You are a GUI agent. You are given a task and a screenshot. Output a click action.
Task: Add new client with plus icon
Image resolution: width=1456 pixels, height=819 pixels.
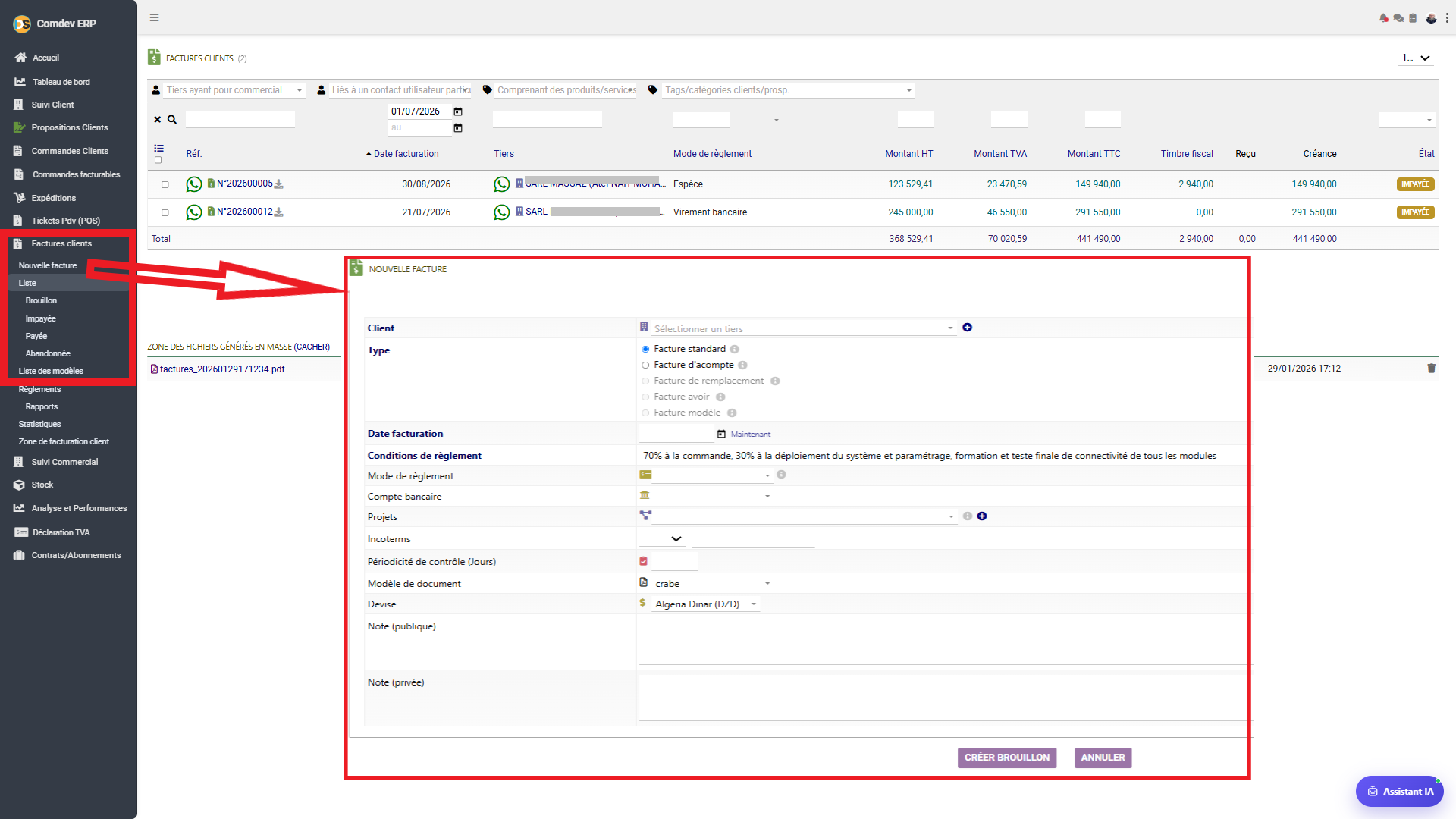(968, 328)
